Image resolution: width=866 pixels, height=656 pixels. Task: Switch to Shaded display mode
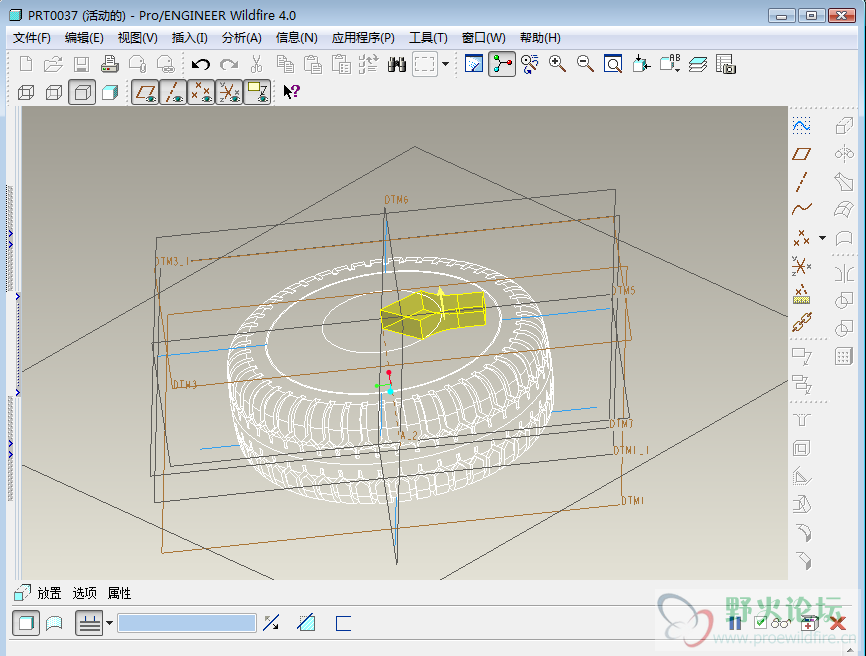[x=110, y=92]
